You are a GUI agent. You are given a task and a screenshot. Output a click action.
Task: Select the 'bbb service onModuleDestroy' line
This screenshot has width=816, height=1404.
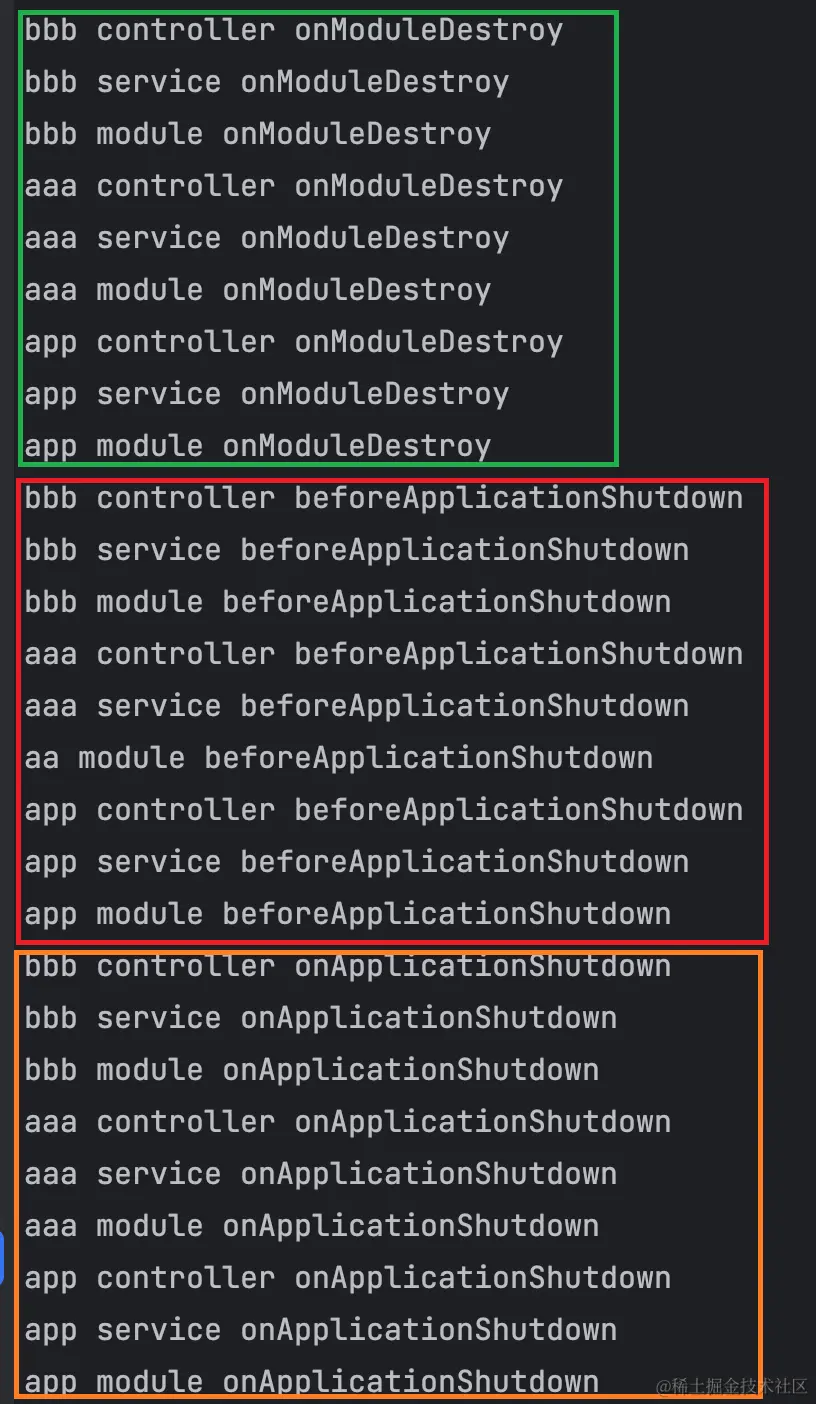(x=267, y=83)
